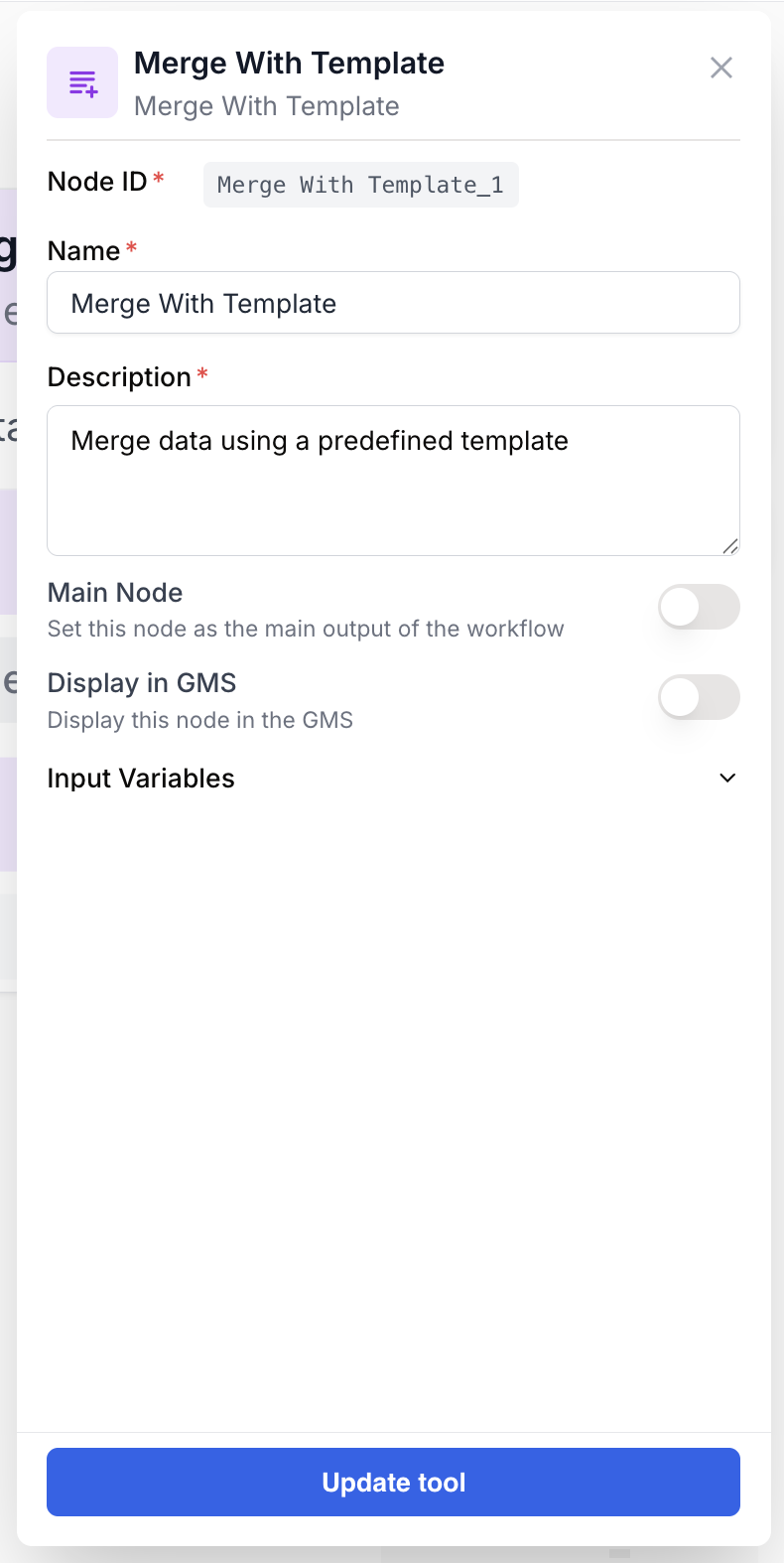Click the close X in the panel corner
Image resolution: width=784 pixels, height=1563 pixels.
pyautogui.click(x=721, y=68)
